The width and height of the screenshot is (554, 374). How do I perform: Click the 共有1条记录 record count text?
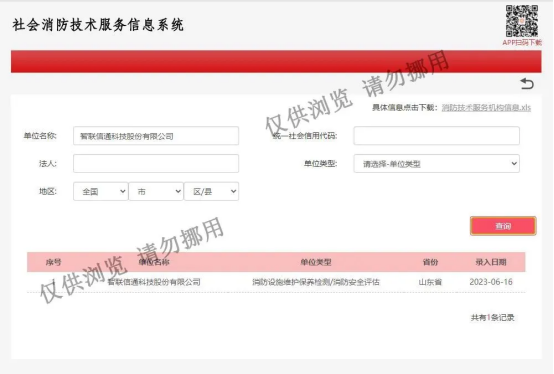tap(492, 317)
